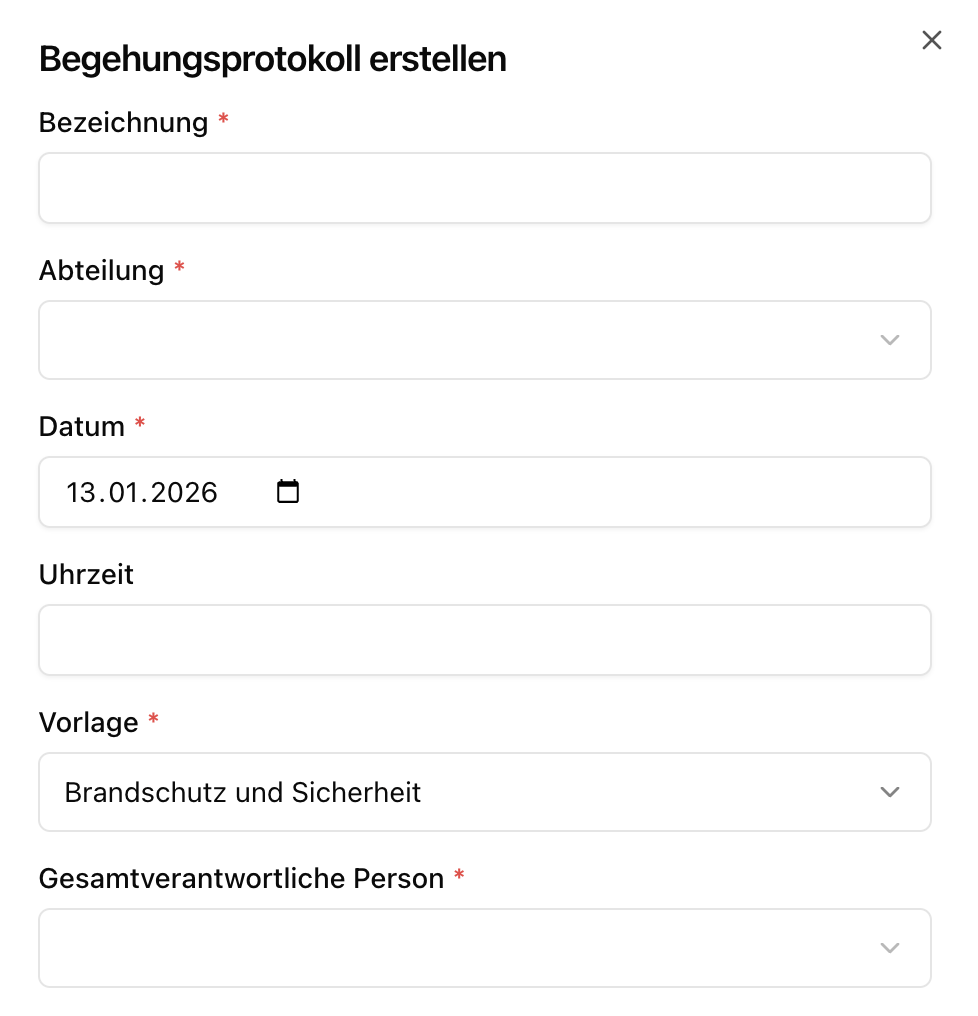Select the Brandschutz und Sicherheit text

(x=241, y=792)
